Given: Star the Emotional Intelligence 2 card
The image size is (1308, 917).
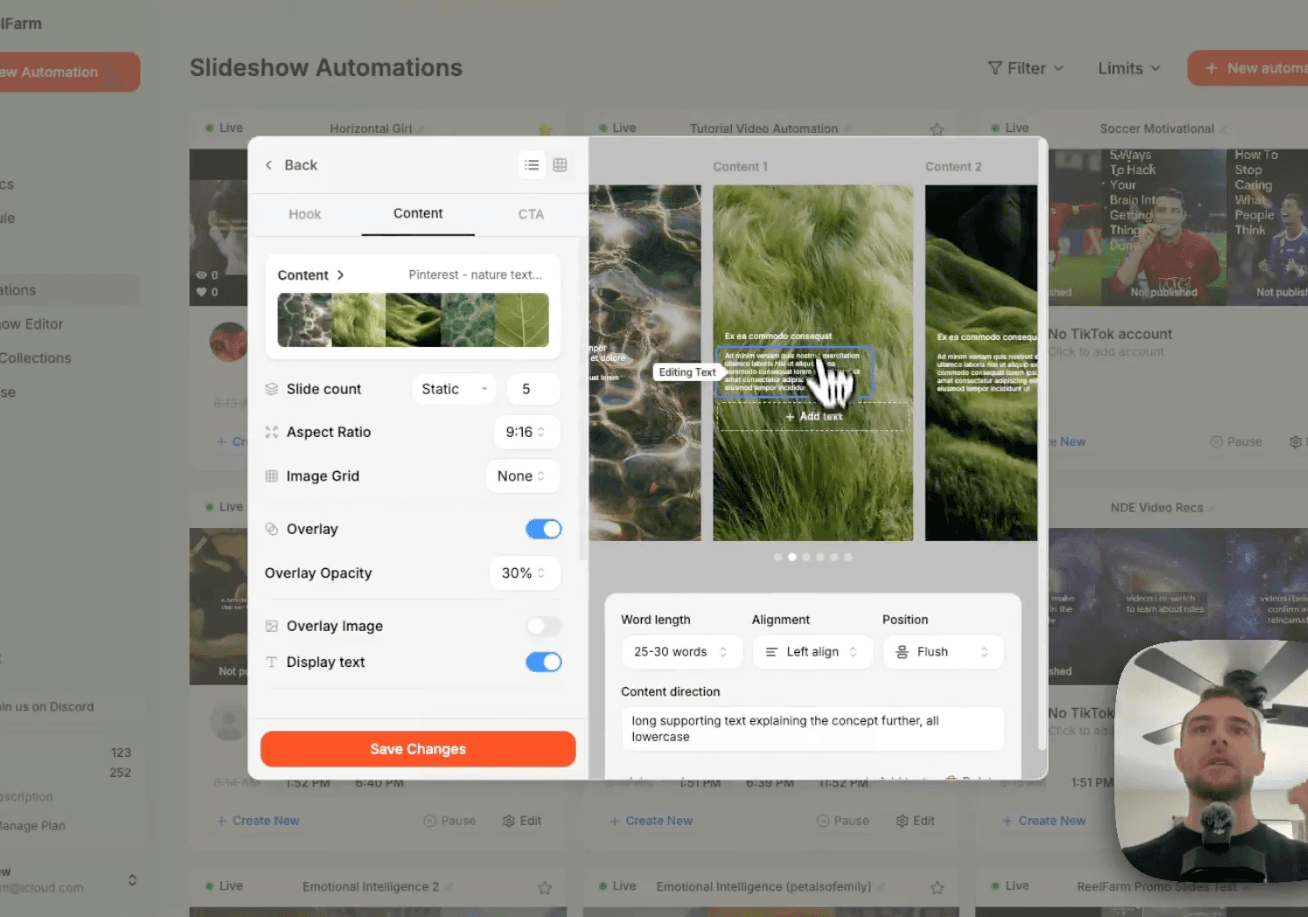Looking at the screenshot, I should pyautogui.click(x=544, y=887).
